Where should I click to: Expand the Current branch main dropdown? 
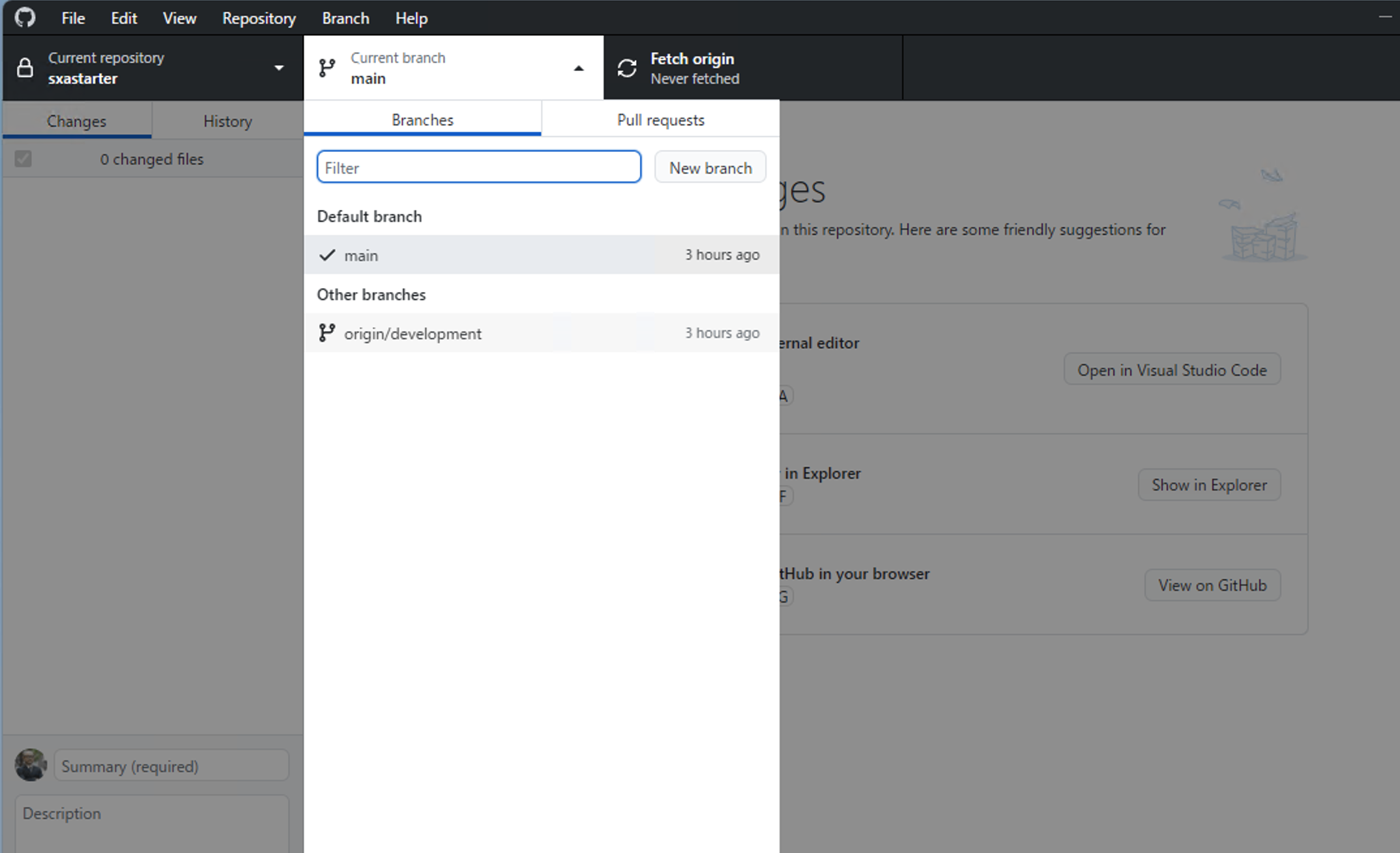(x=451, y=67)
